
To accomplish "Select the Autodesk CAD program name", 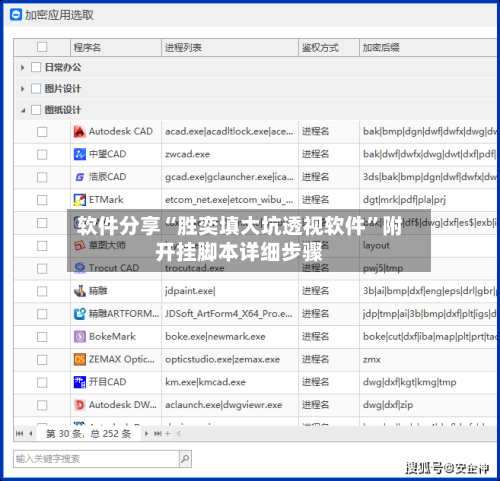I will (121, 131).
